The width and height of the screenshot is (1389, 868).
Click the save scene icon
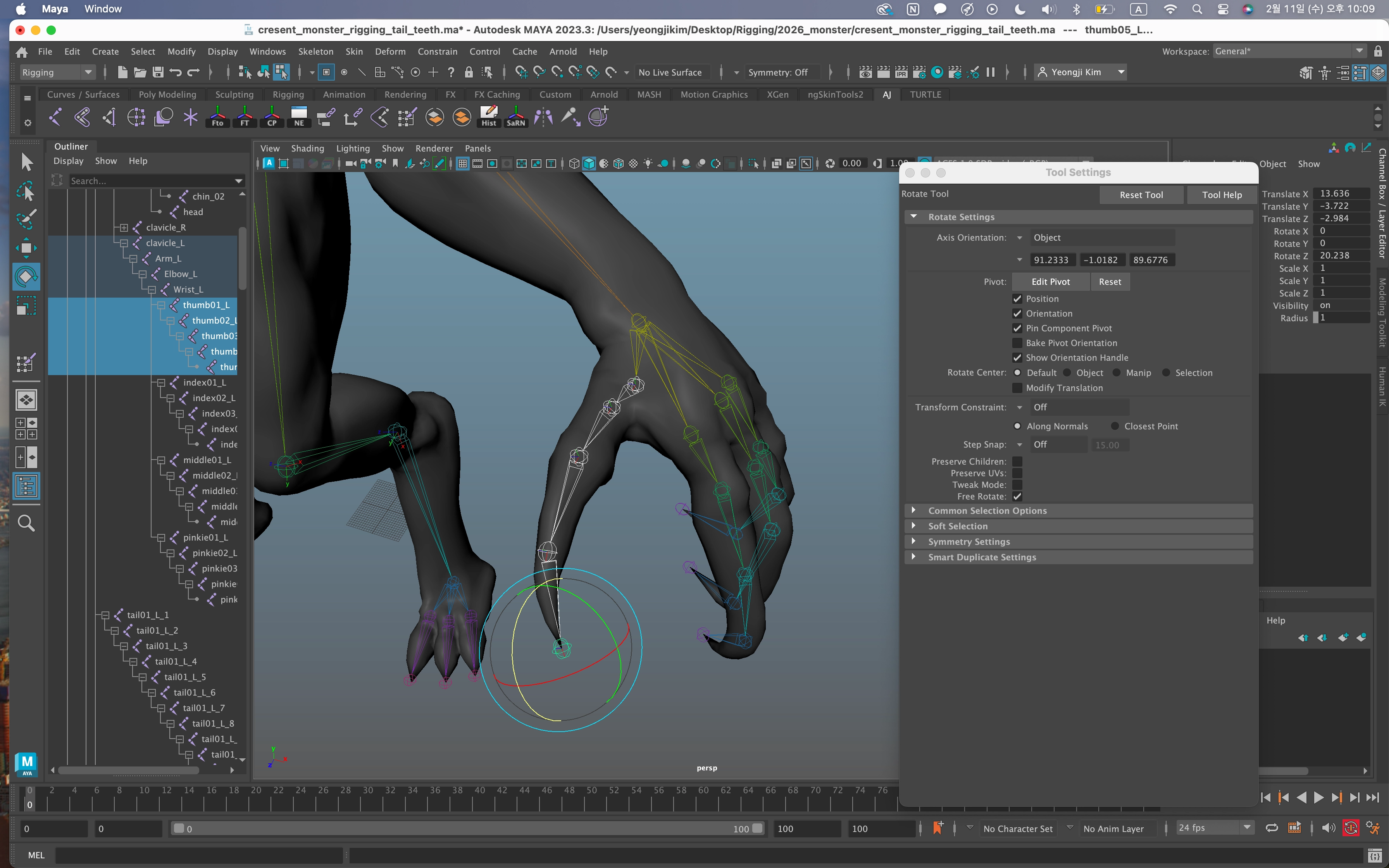pyautogui.click(x=158, y=72)
